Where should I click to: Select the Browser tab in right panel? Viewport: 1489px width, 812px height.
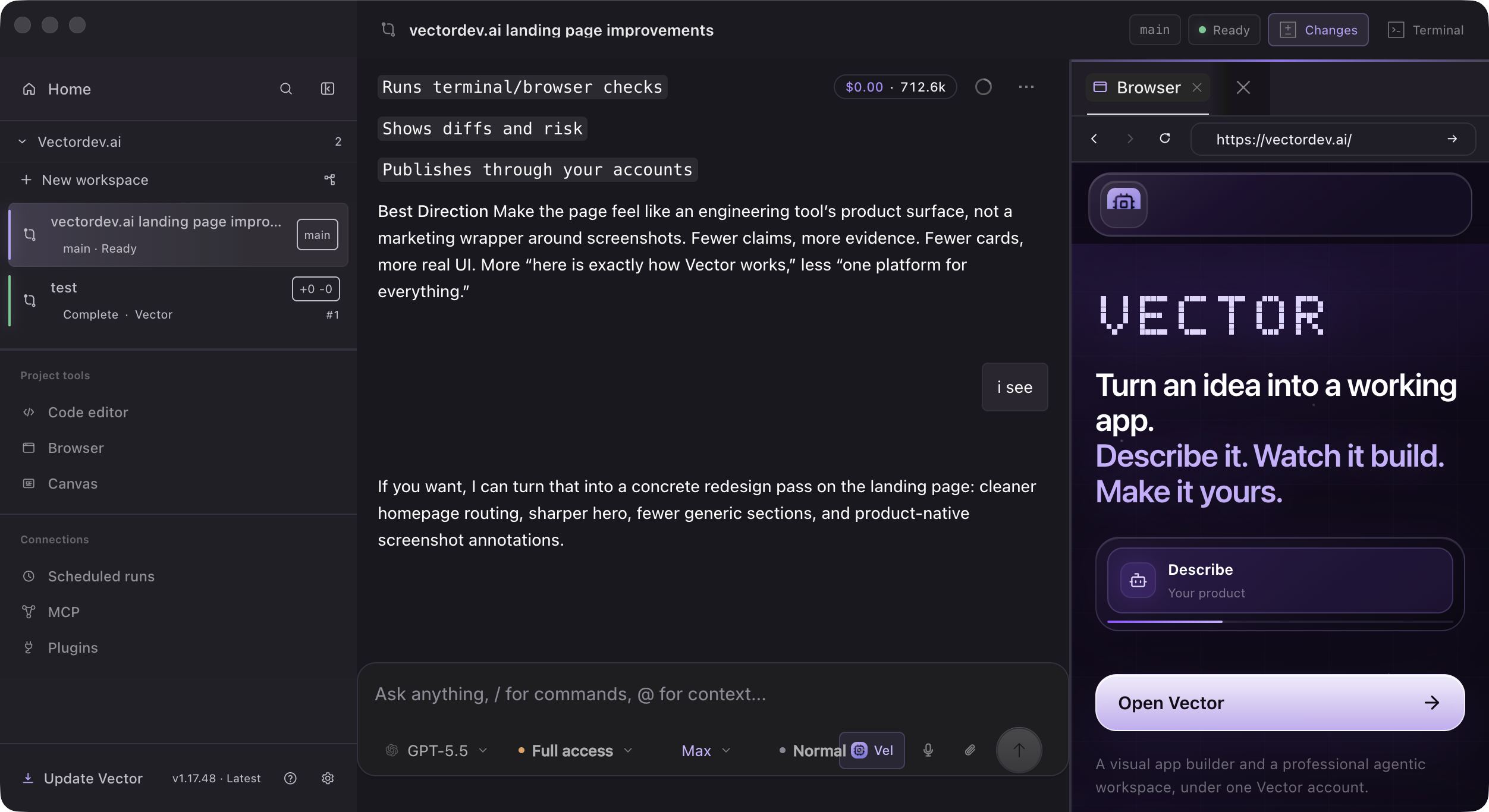click(x=1148, y=88)
